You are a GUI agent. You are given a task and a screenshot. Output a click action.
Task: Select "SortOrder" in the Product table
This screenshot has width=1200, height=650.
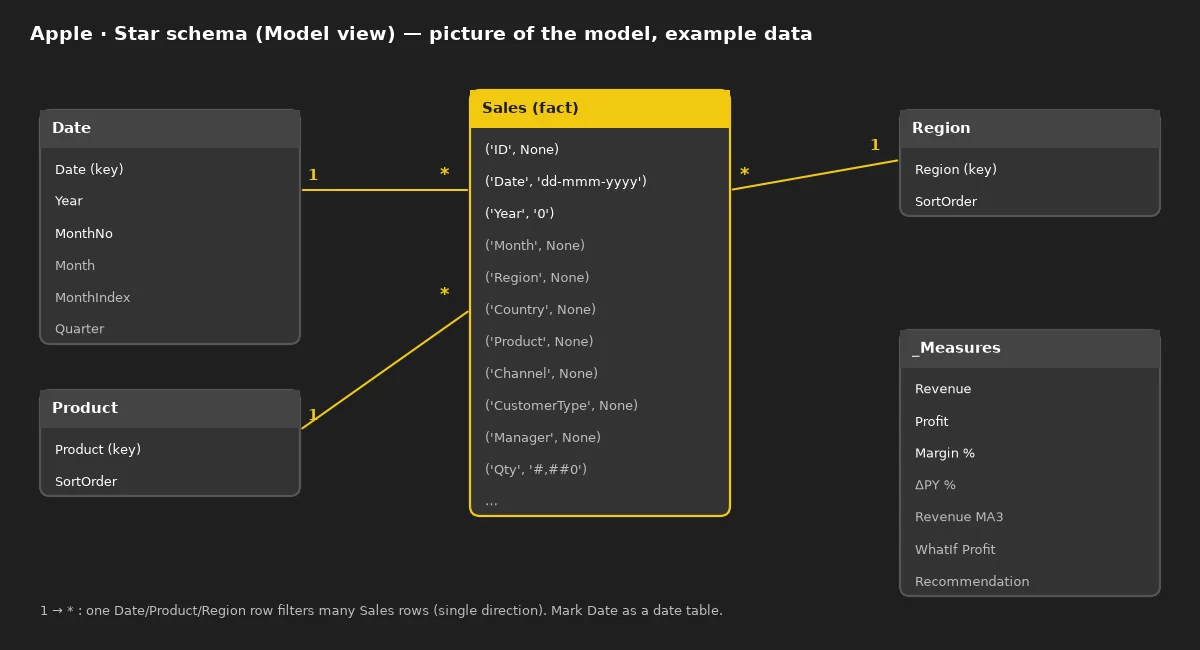86,482
